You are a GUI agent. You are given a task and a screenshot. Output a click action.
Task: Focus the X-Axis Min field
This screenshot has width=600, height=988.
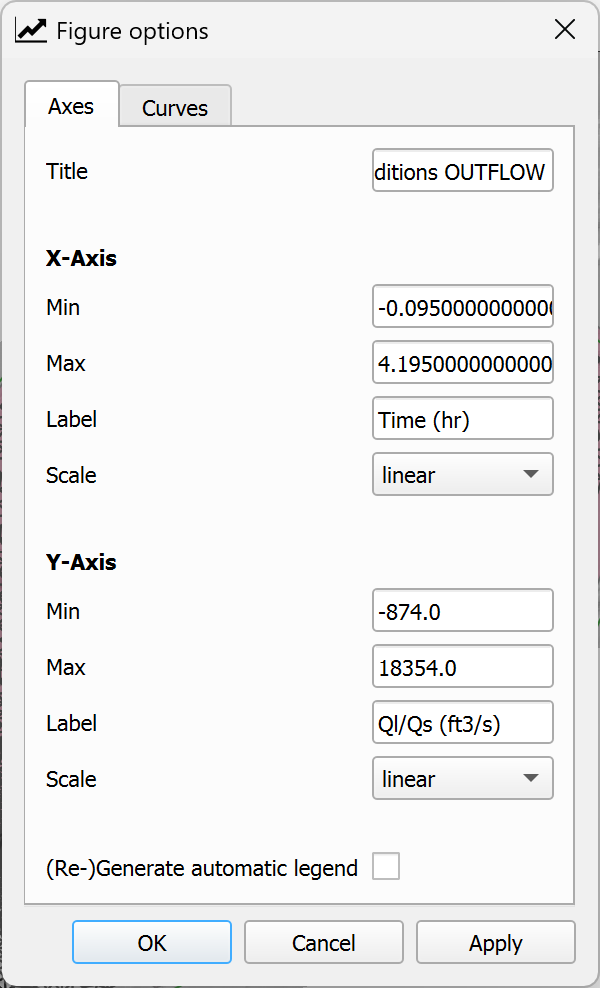[462, 307]
